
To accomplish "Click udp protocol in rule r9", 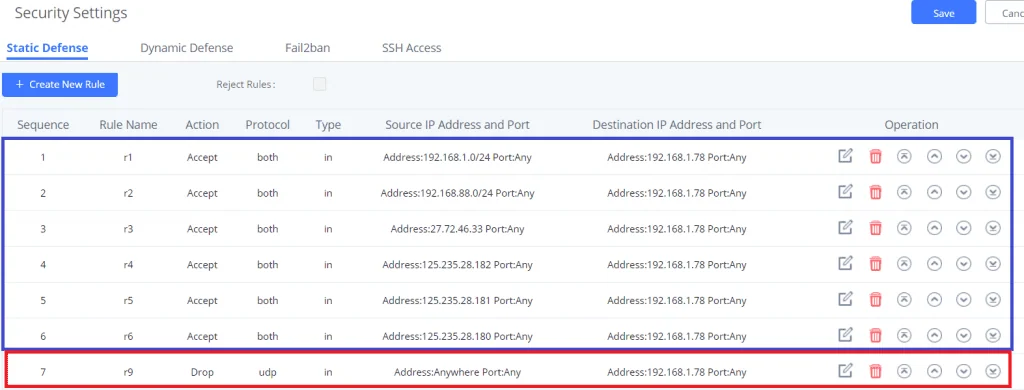I will tap(267, 372).
